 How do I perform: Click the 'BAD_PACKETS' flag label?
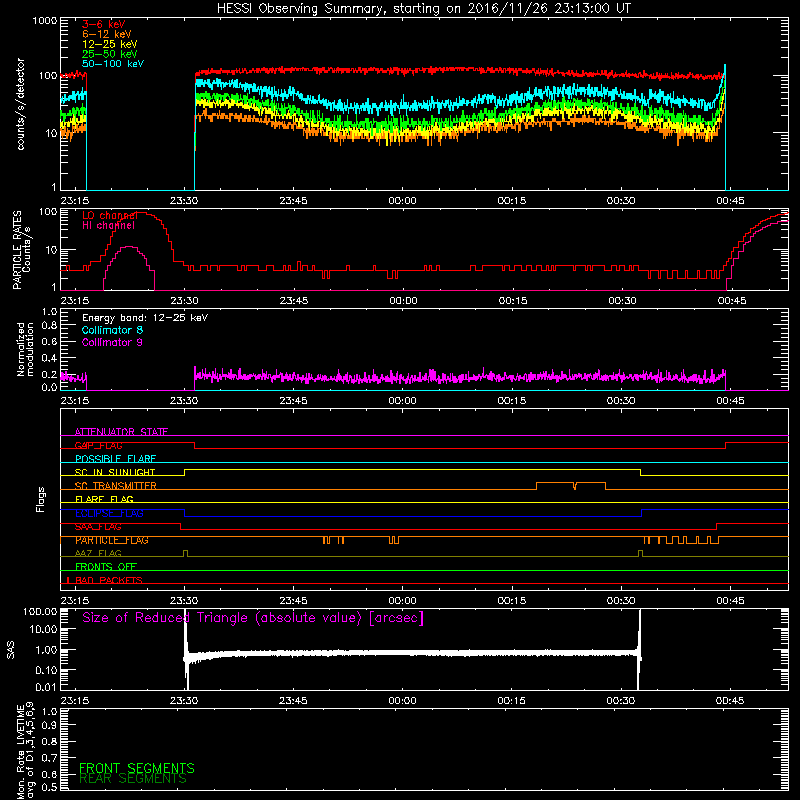point(109,580)
